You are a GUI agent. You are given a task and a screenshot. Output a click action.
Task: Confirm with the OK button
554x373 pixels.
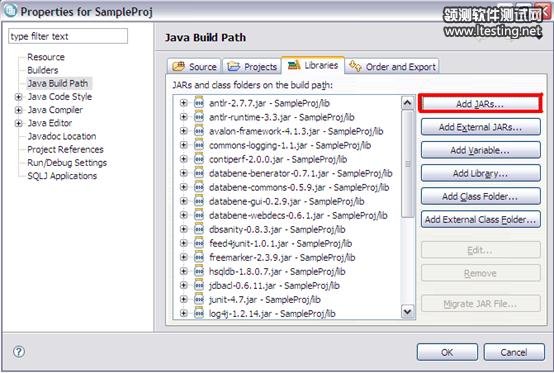[x=447, y=352]
